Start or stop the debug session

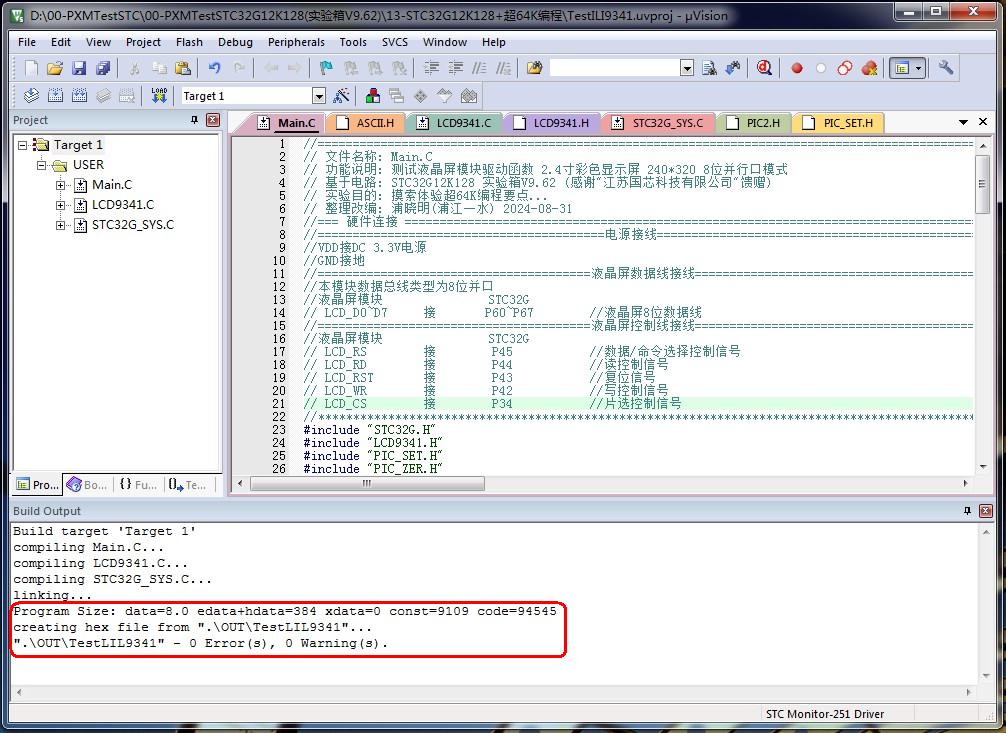pyautogui.click(x=764, y=68)
